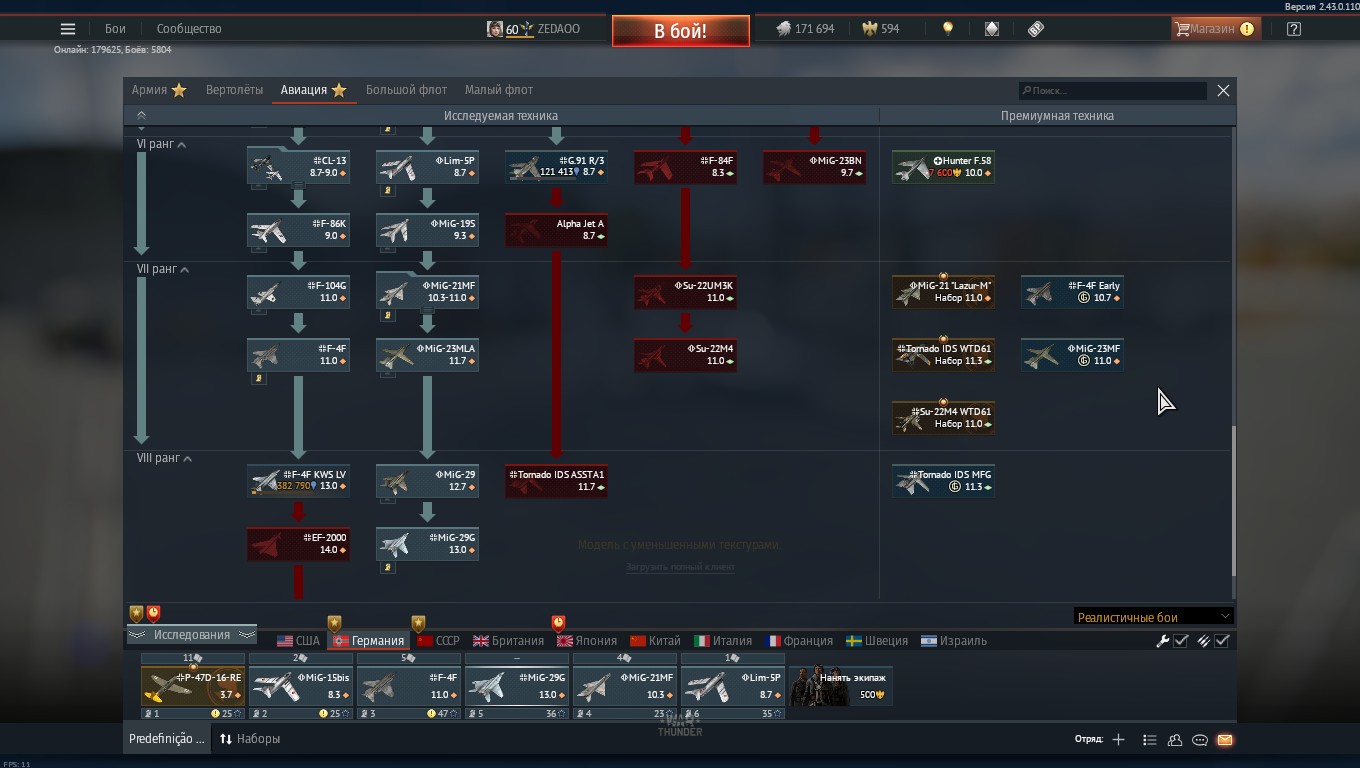This screenshot has width=1360, height=768.
Task: Collapse the VI ранг section
Action: point(162,144)
